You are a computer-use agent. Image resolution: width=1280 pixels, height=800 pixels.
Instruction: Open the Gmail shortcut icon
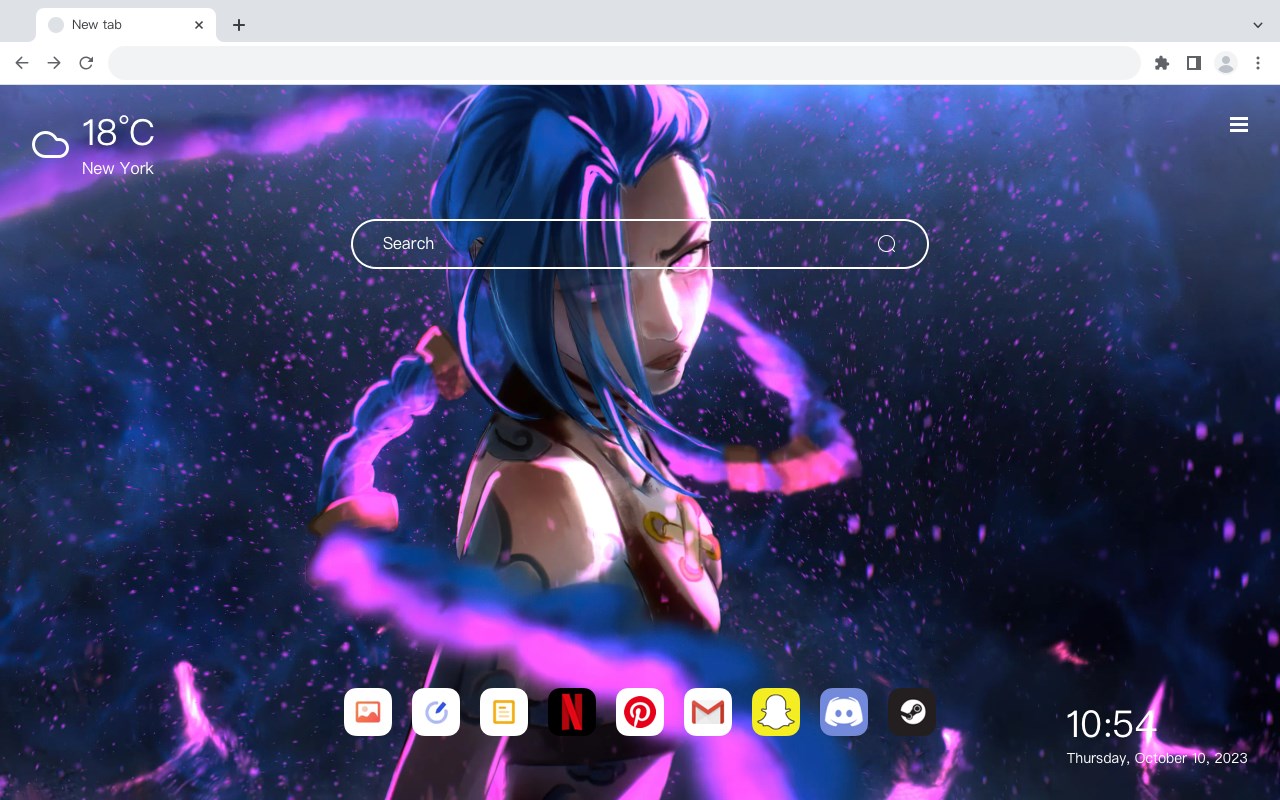[708, 712]
